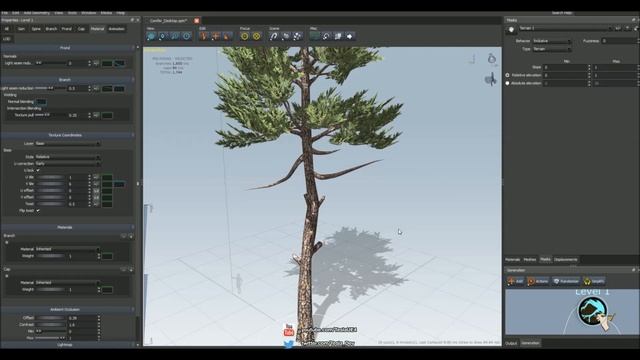Viewport: 640px width, 360px height.
Task: Click the arrow icon in Misc toolbar
Action: pos(350,36)
